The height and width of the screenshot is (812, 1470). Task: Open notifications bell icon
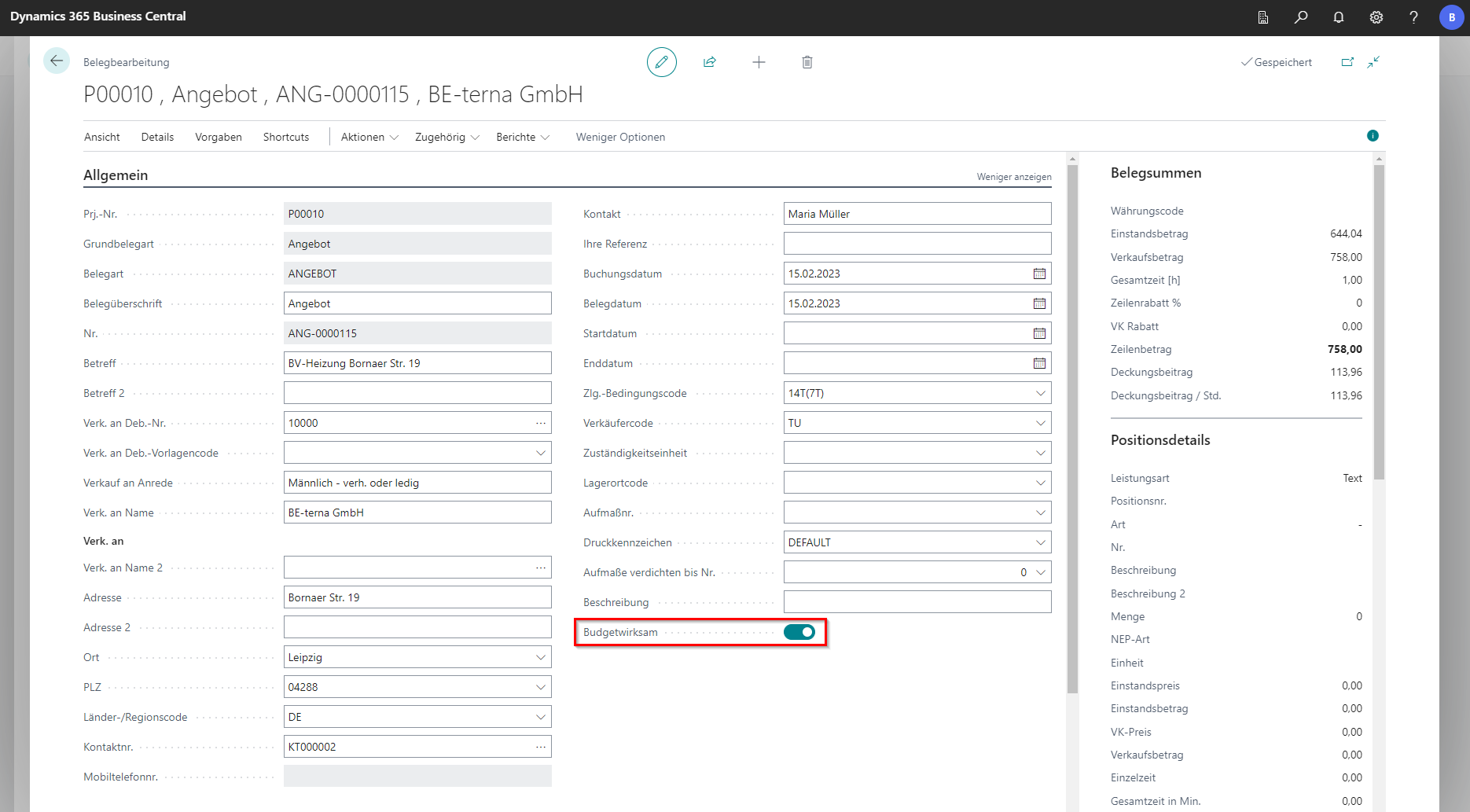click(1339, 17)
